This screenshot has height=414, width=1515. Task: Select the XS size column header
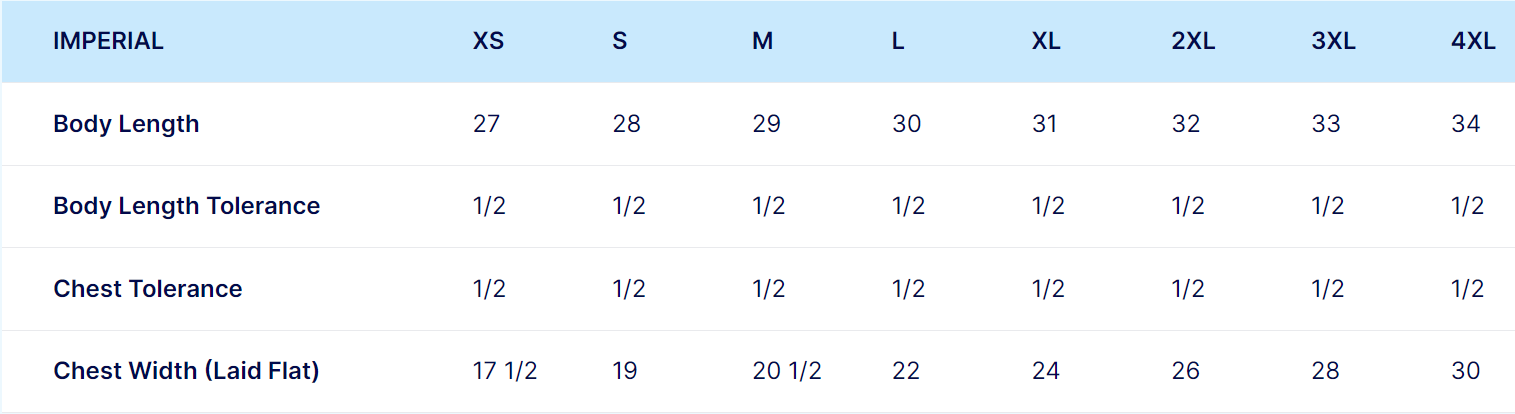coord(489,42)
